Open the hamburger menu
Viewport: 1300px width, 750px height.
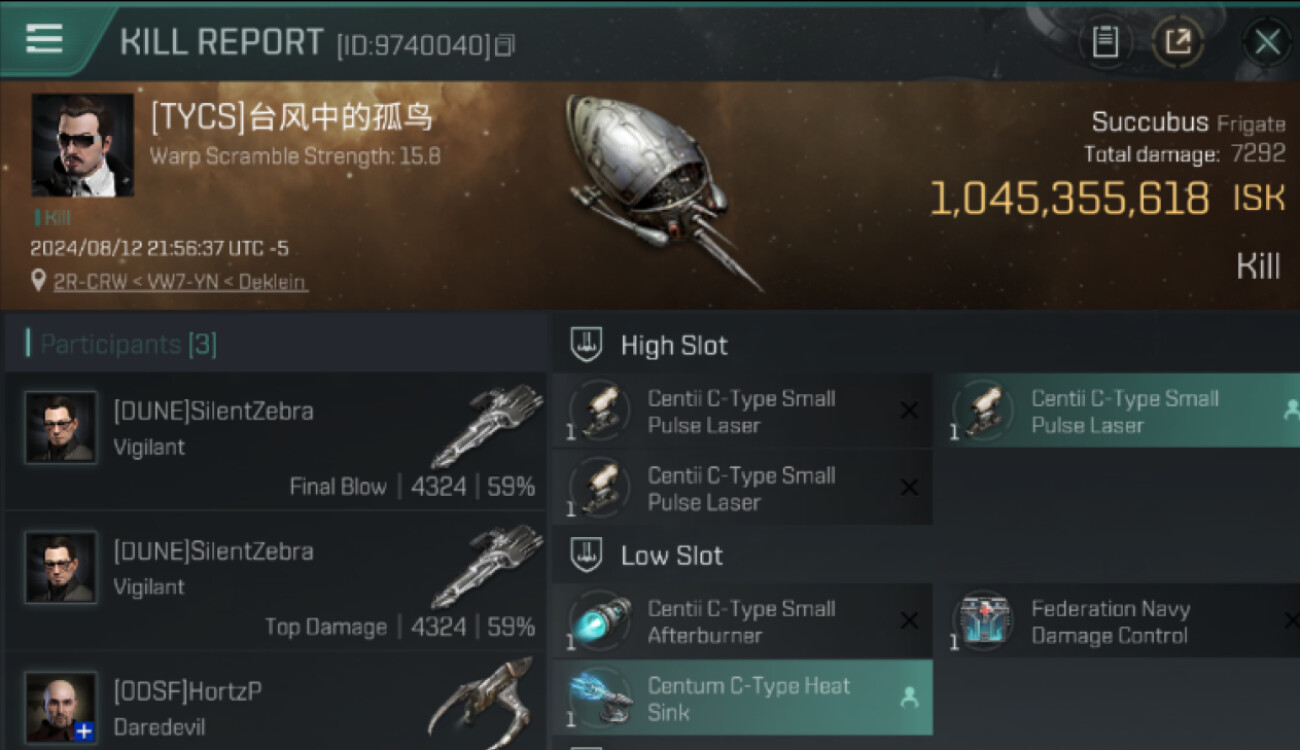click(x=44, y=39)
